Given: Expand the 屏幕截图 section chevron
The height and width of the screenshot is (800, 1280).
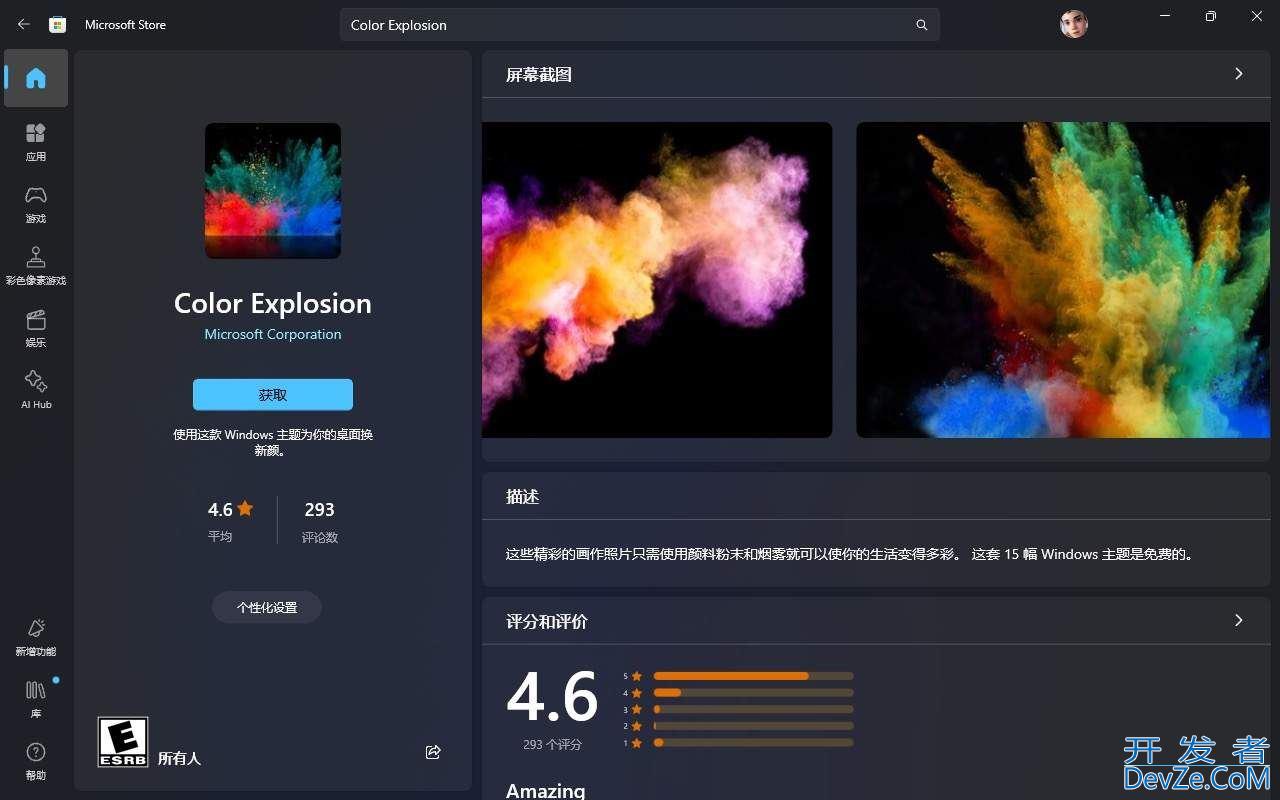Looking at the screenshot, I should pos(1239,74).
